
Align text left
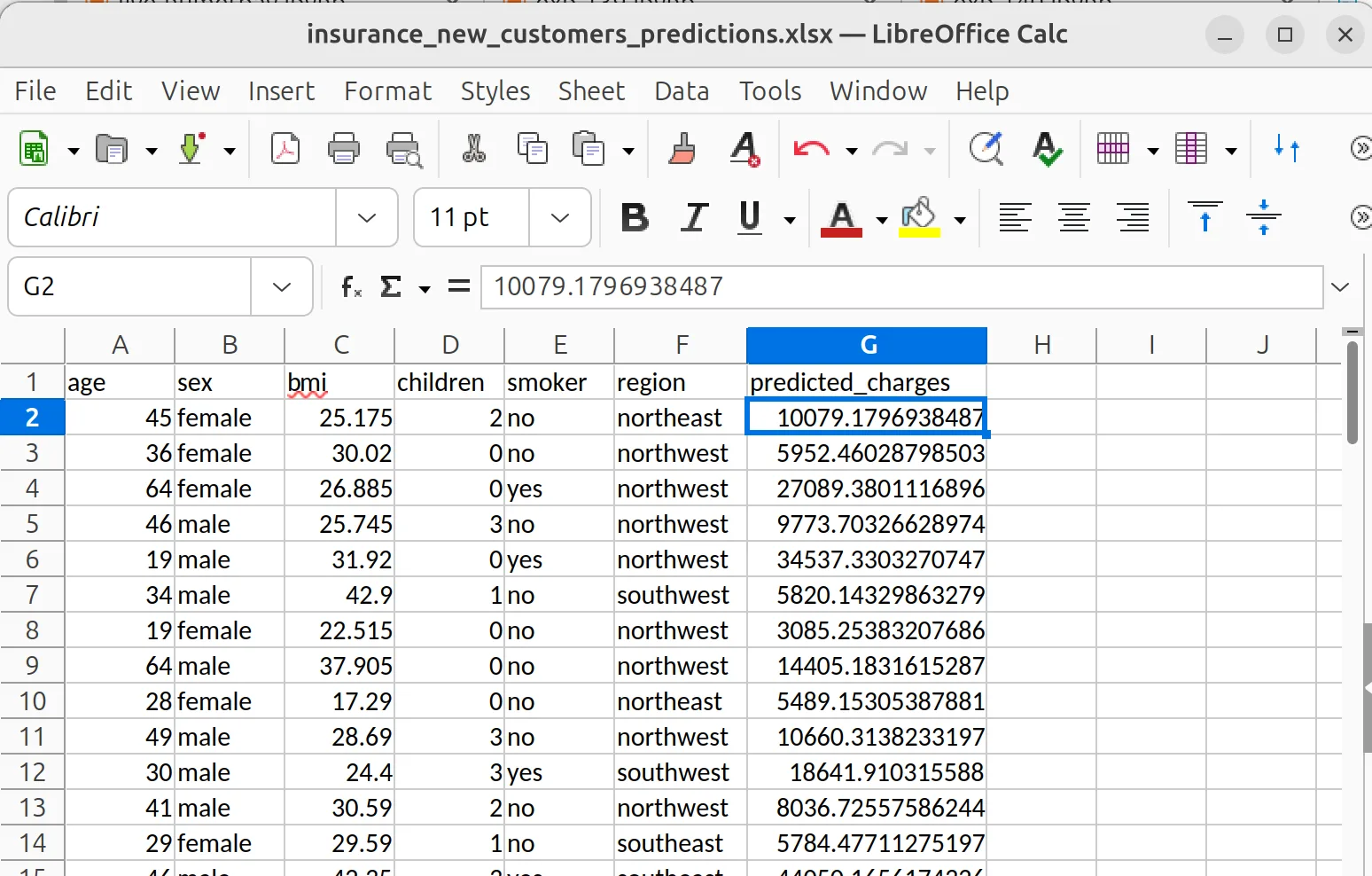(1015, 217)
